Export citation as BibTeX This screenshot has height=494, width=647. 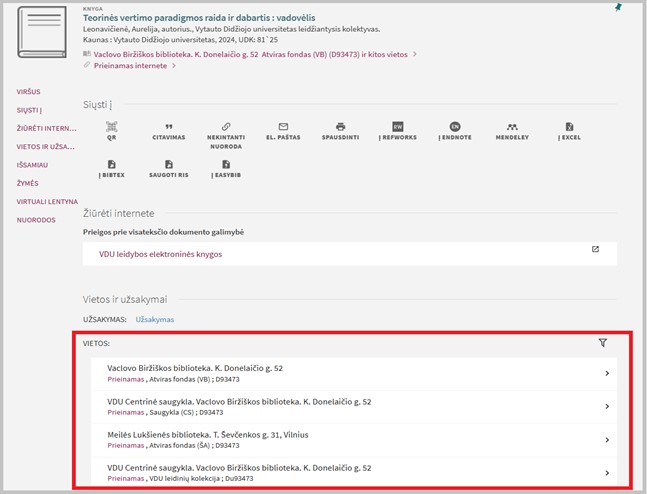[x=112, y=165]
